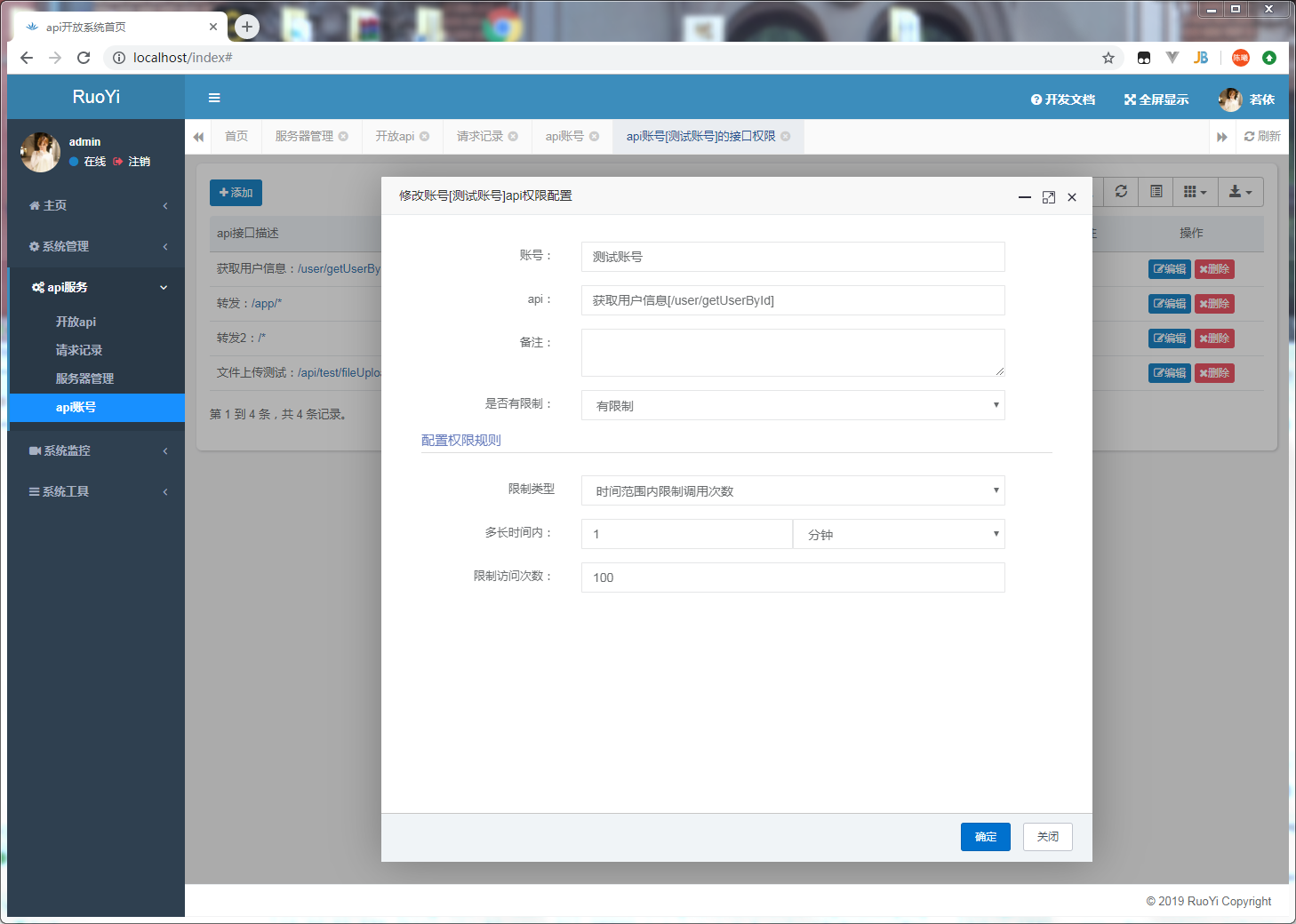Click the maximize dialog icon on the modal

(1049, 196)
